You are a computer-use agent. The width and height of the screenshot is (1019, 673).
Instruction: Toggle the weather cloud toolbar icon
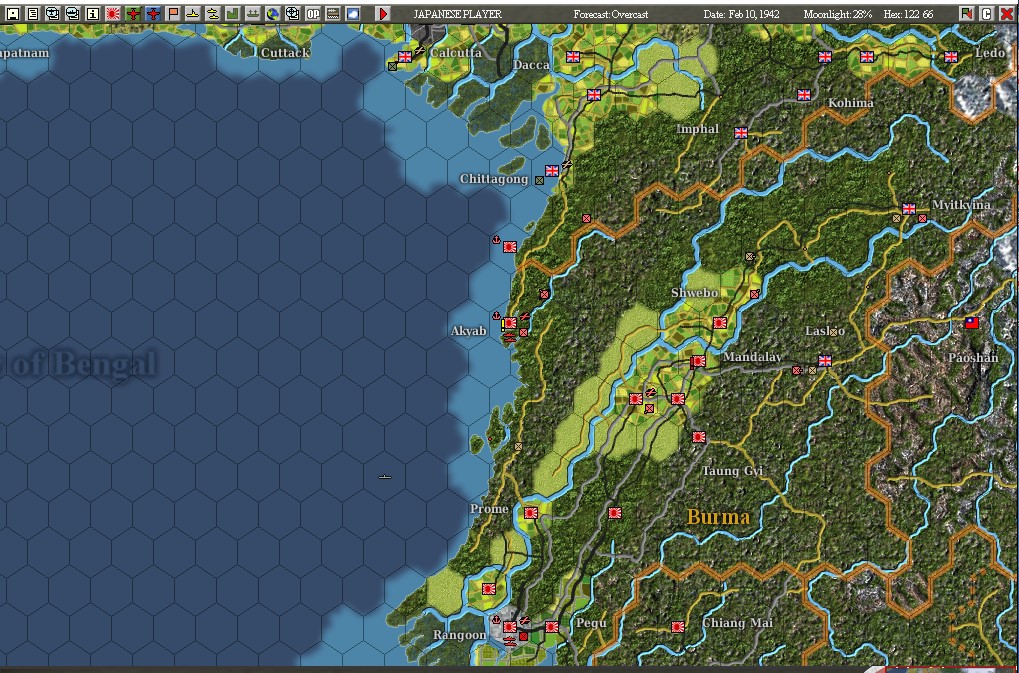point(354,13)
